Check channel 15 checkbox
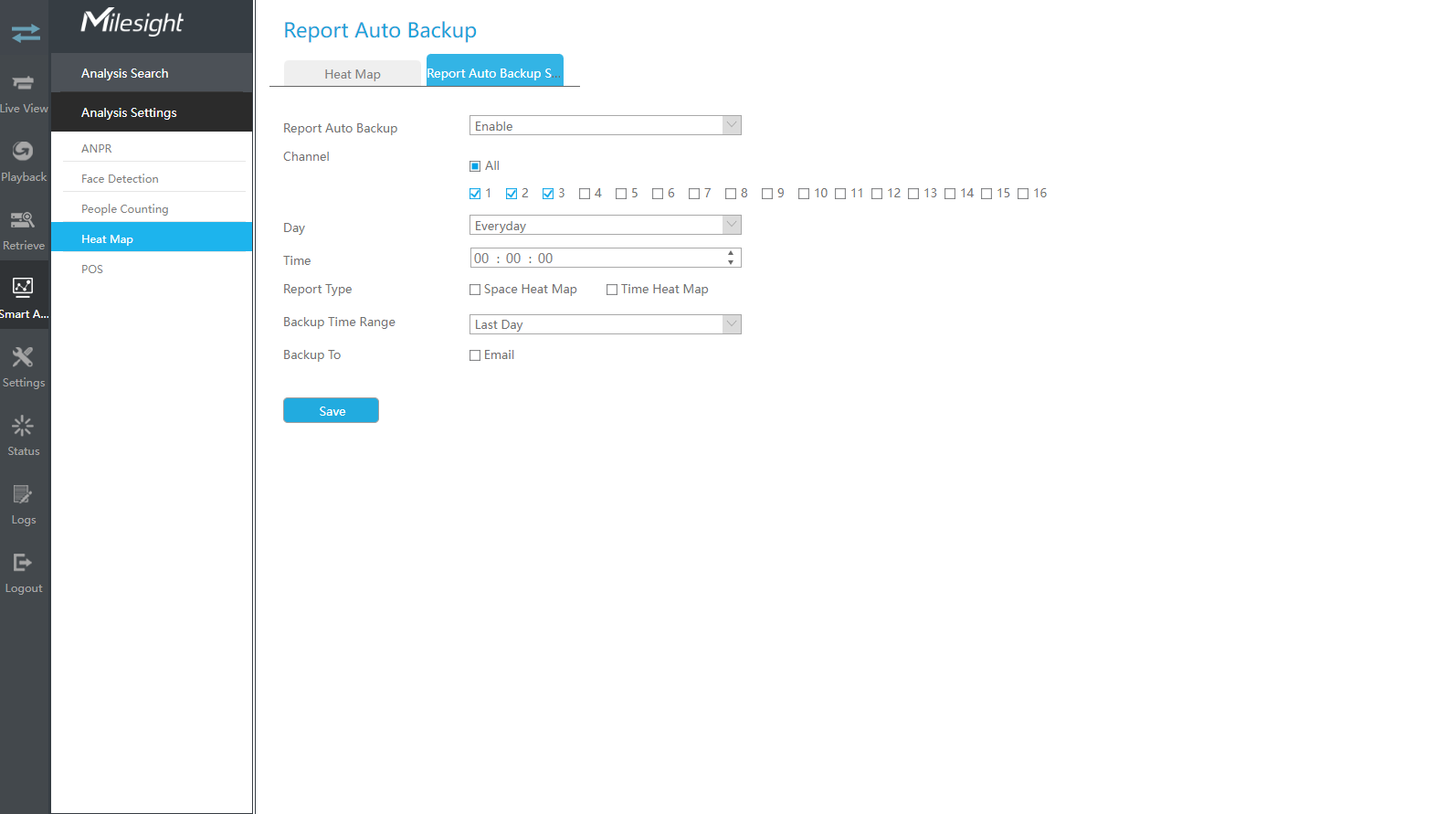Screen dimensions: 1456x814 (986, 194)
